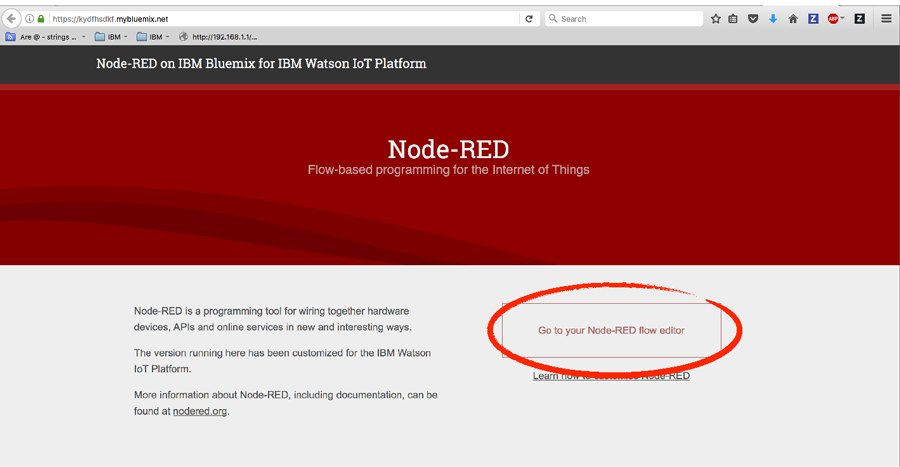Click the green padlock site security icon
The image size is (900, 467).
40,18
